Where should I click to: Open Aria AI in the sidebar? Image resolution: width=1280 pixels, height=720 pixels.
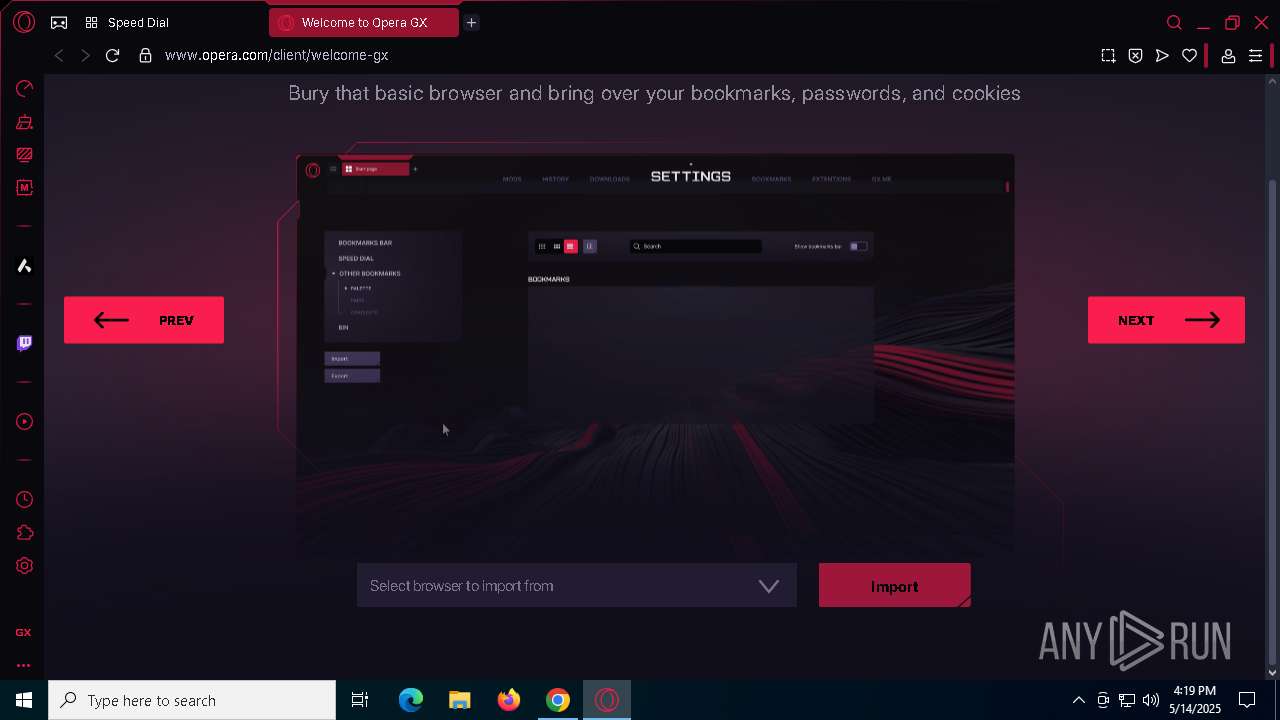[x=24, y=266]
